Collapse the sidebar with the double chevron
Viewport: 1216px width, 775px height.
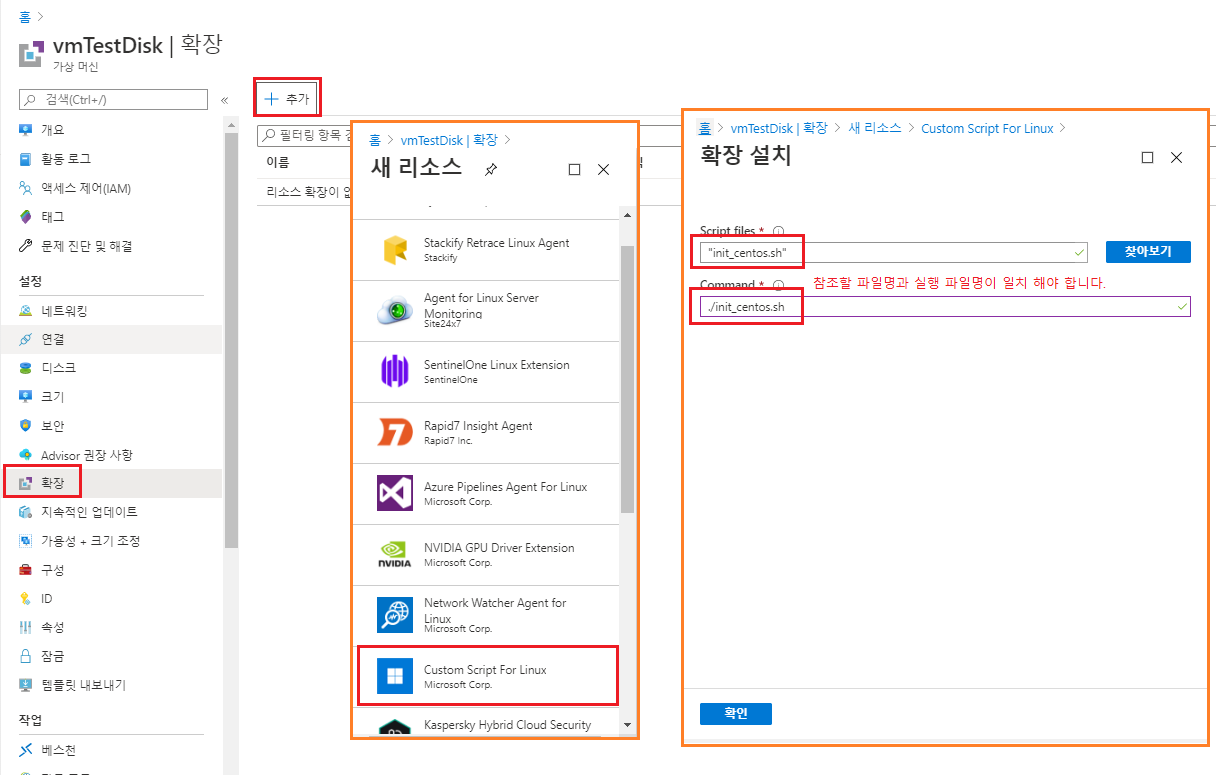tap(224, 100)
